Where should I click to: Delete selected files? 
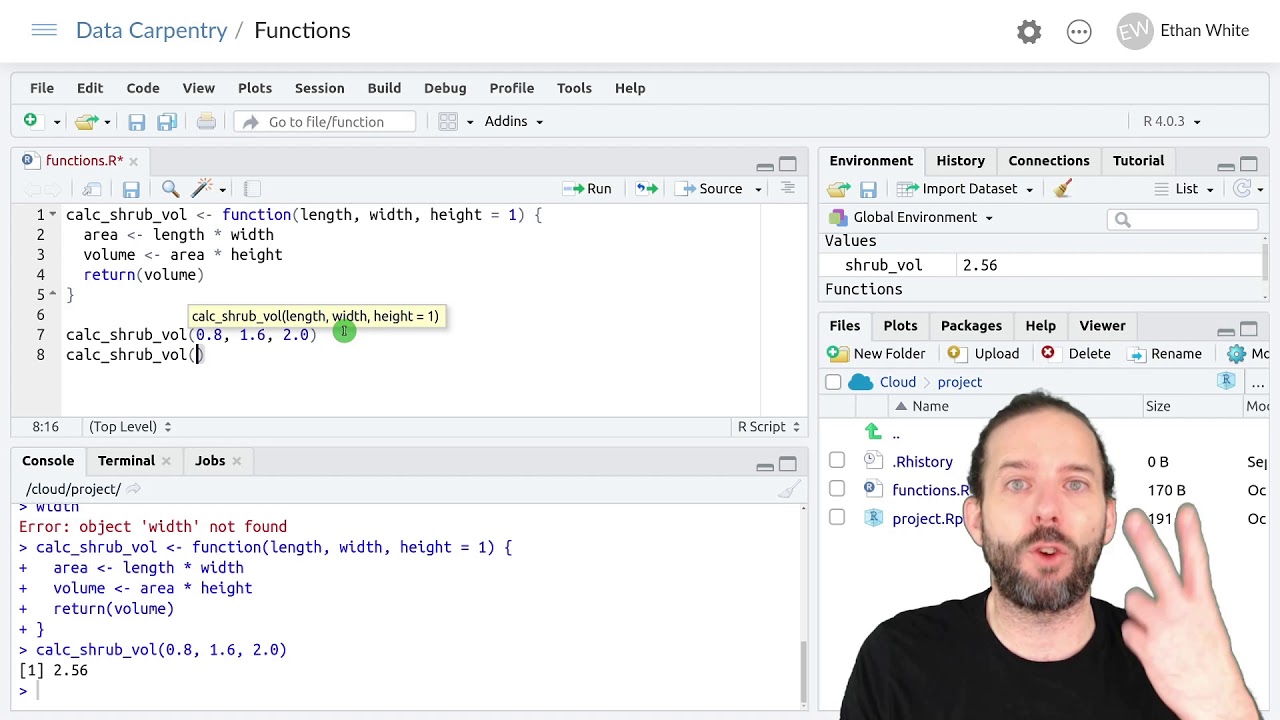1076,354
